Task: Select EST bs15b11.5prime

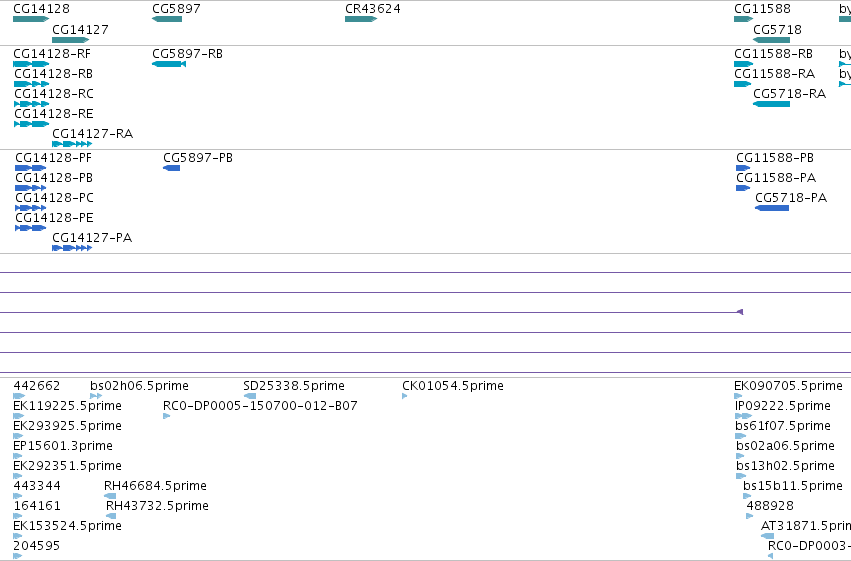Action: (x=747, y=496)
